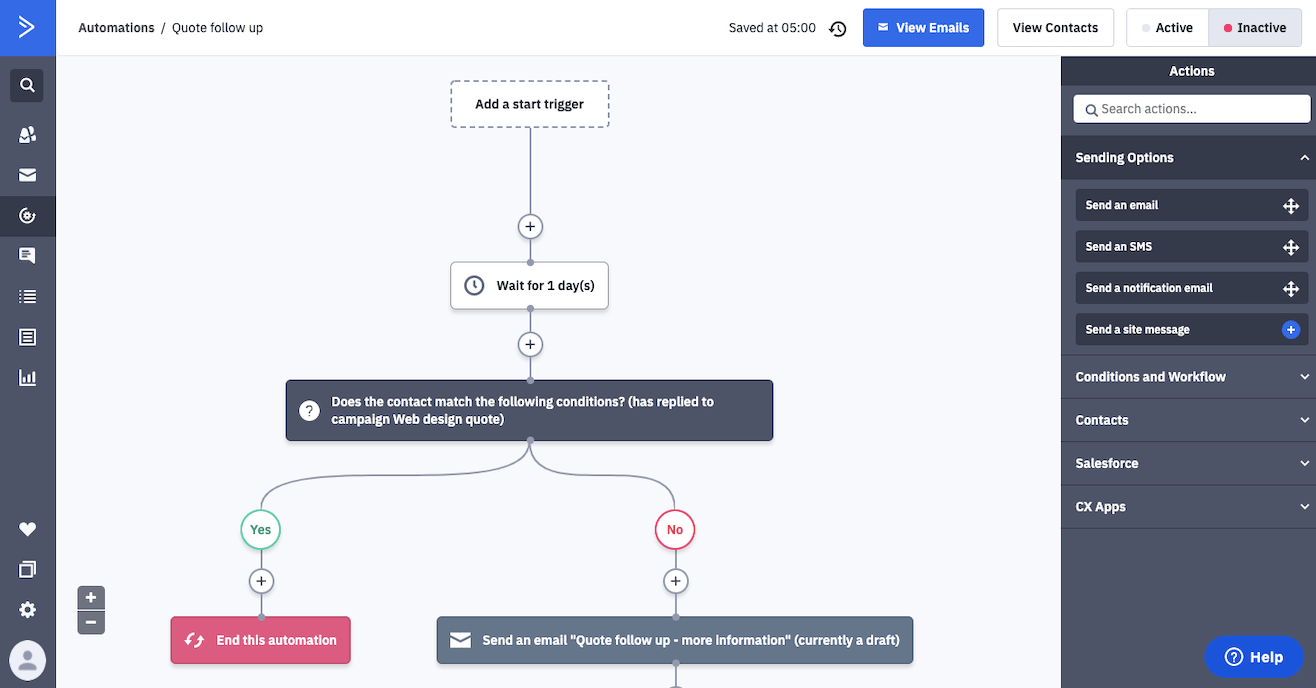The height and width of the screenshot is (688, 1316).
Task: Expand the Salesforce actions section
Action: (x=1303, y=463)
